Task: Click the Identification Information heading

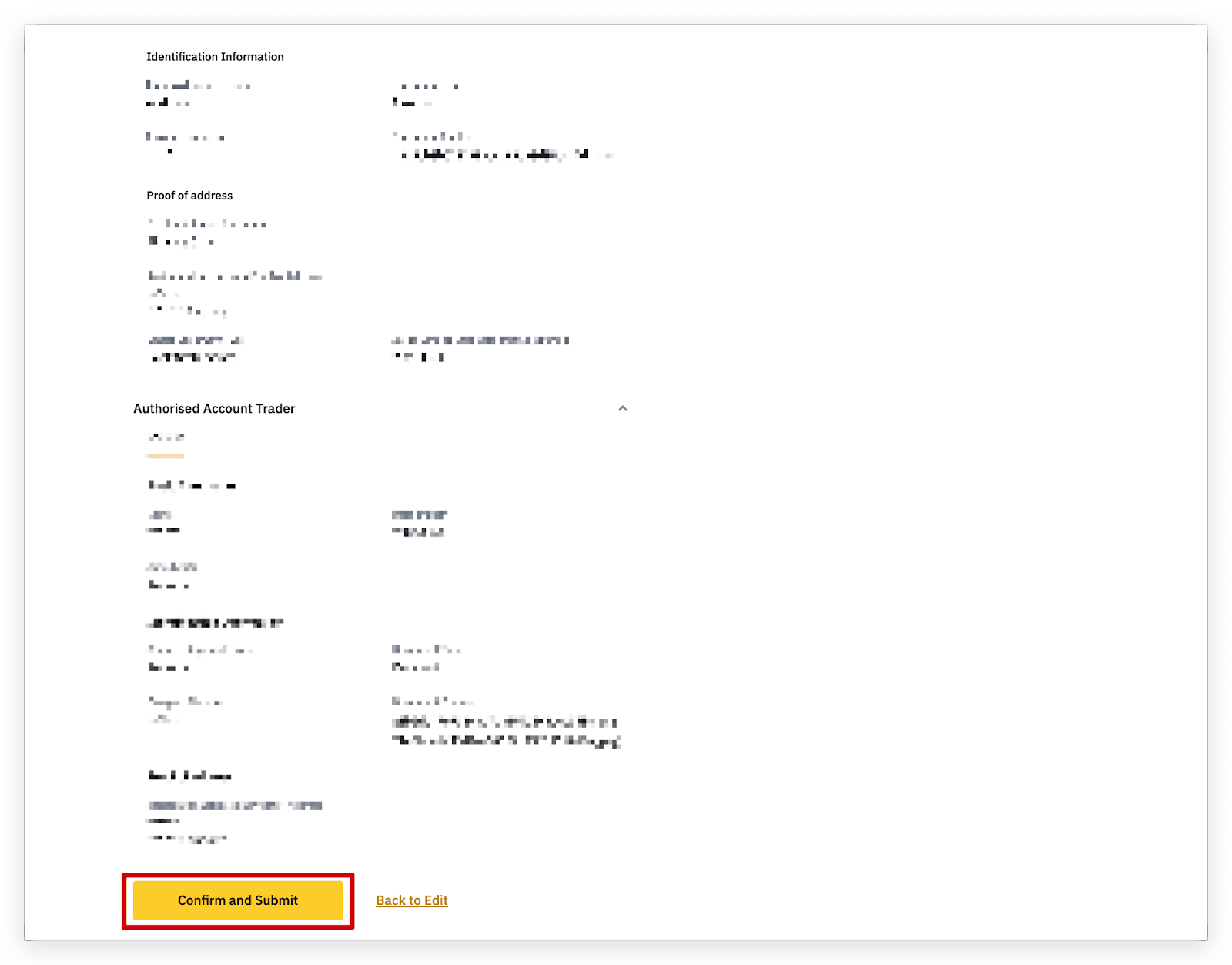Action: coord(215,57)
